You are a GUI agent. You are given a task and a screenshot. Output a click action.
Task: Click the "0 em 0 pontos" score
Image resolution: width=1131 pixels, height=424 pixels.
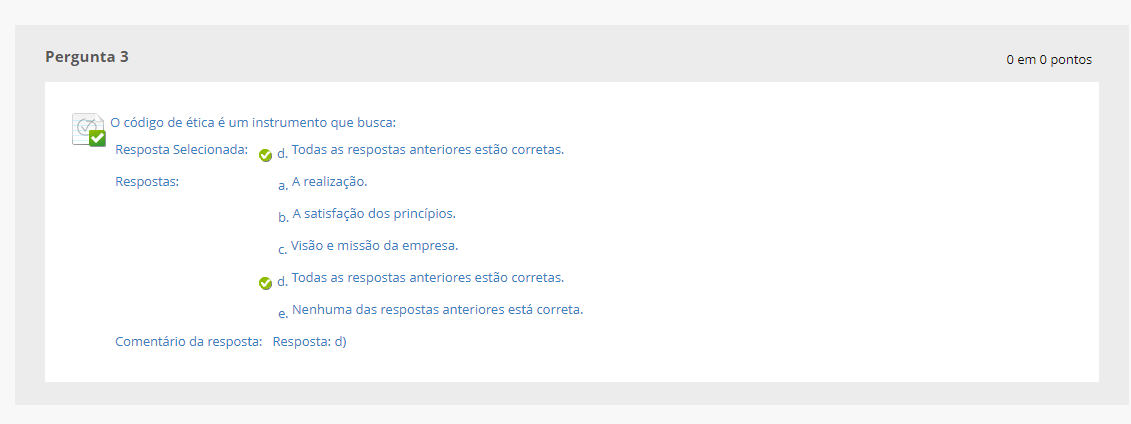tap(1049, 60)
